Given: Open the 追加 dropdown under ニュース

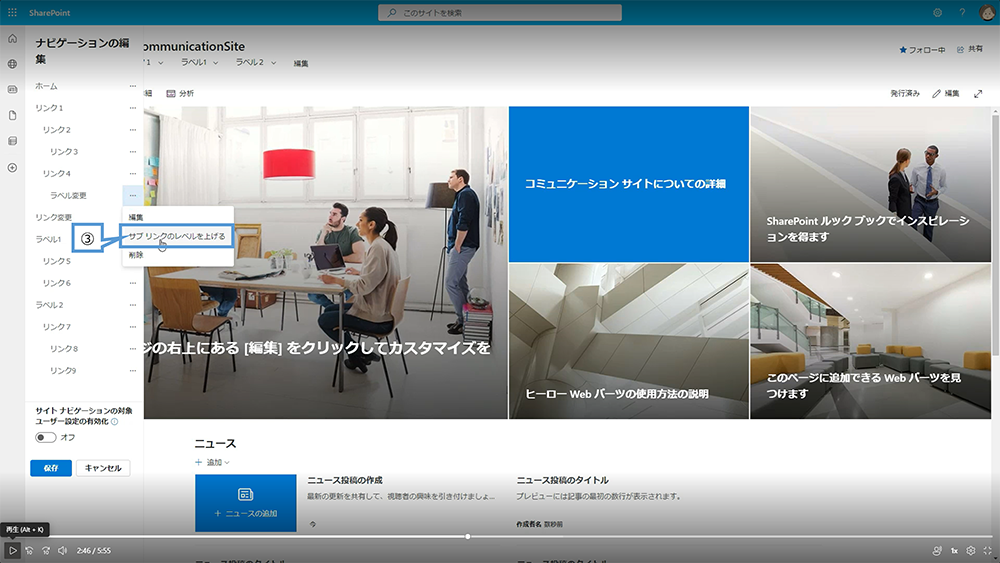Looking at the screenshot, I should click(212, 462).
